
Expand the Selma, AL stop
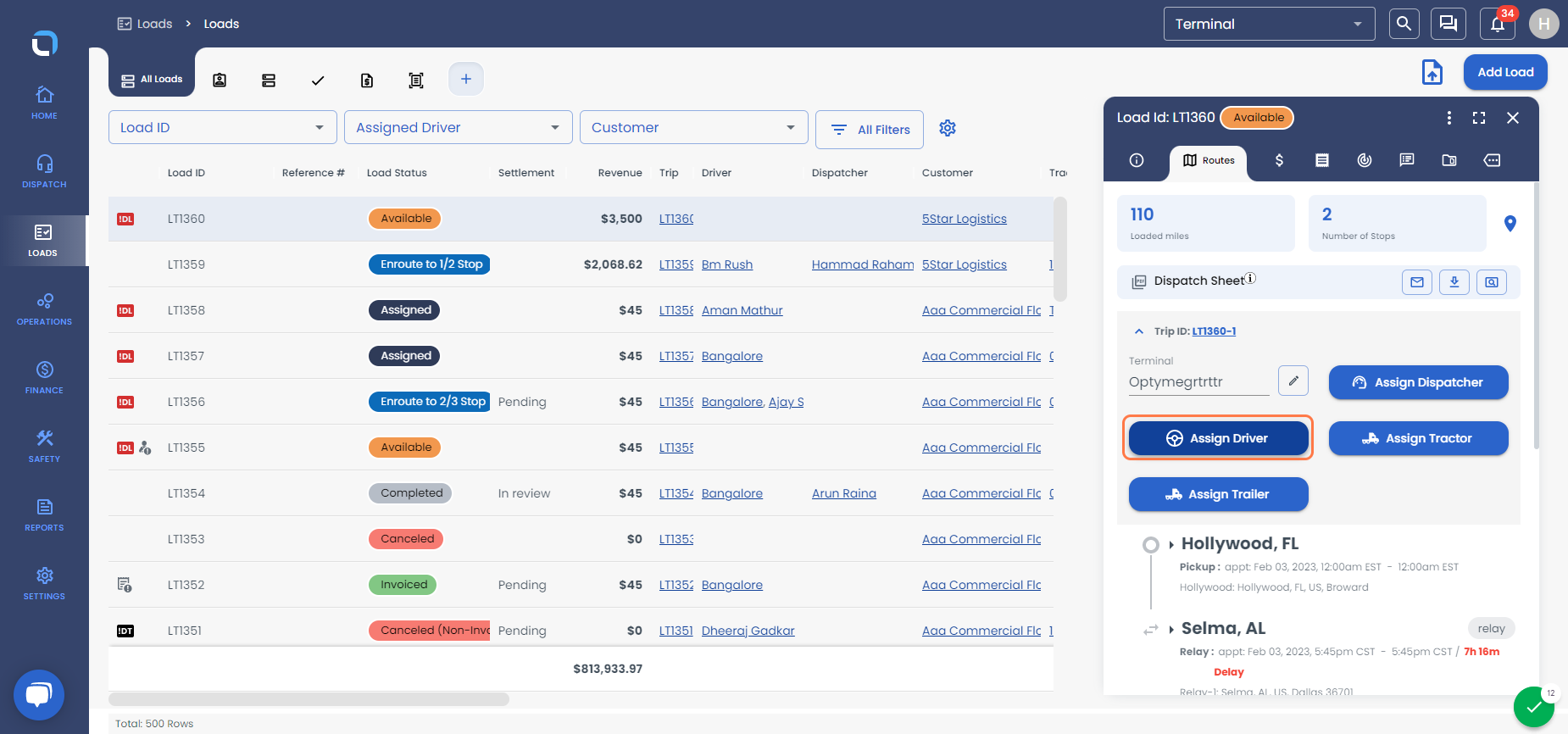[x=1171, y=630]
